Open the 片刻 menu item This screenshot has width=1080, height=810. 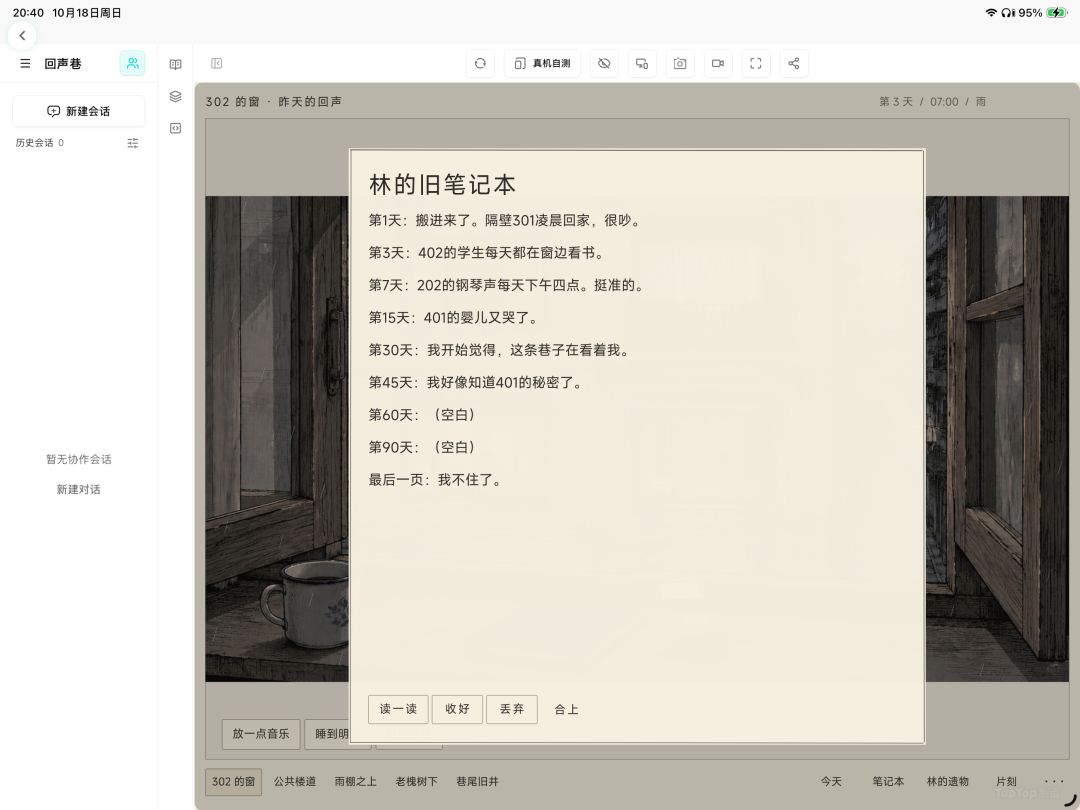pos(1006,782)
